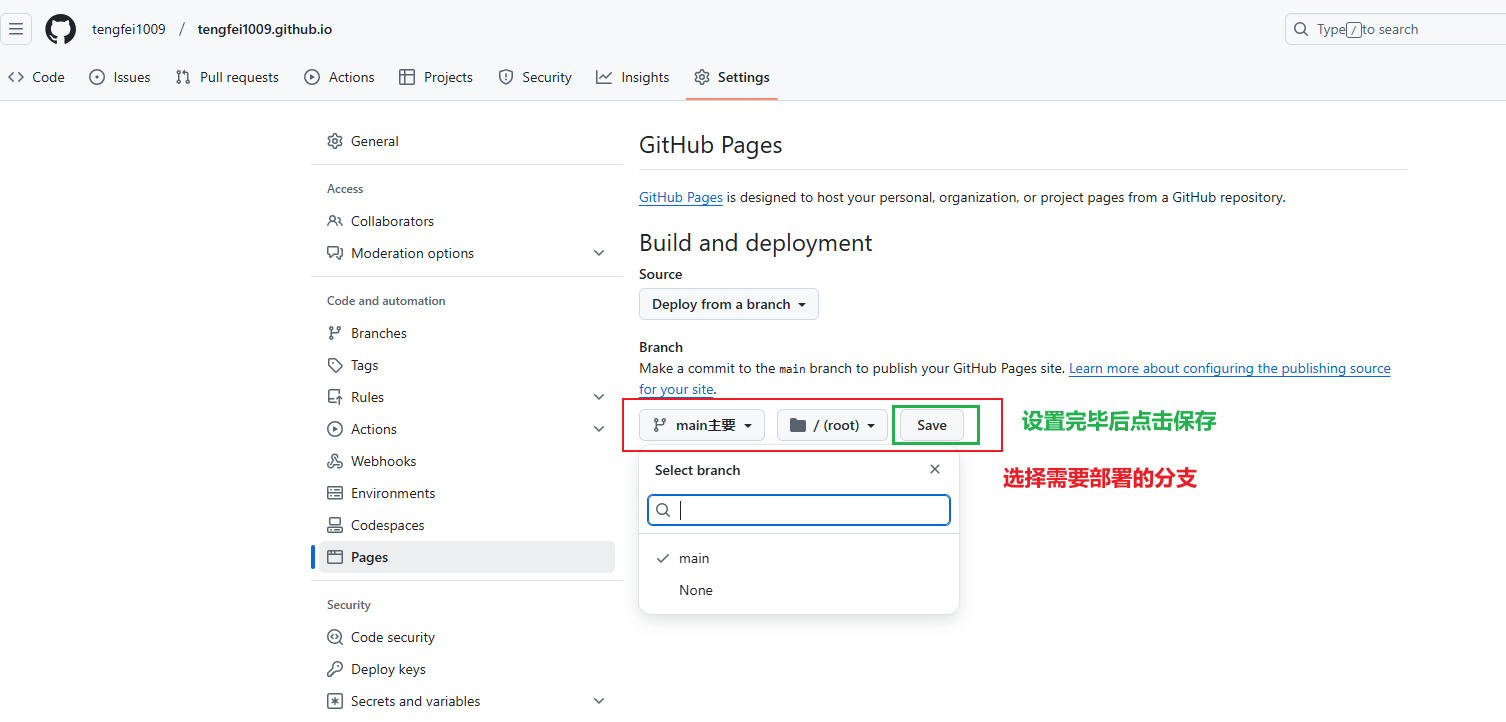This screenshot has height=722, width=1506.
Task: Open Pages settings item
Action: [x=467, y=557]
